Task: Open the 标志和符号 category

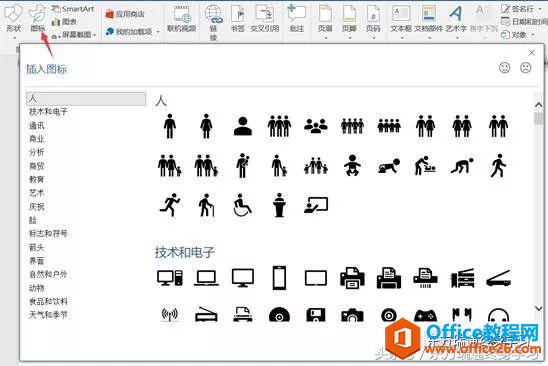Action: tap(48, 234)
